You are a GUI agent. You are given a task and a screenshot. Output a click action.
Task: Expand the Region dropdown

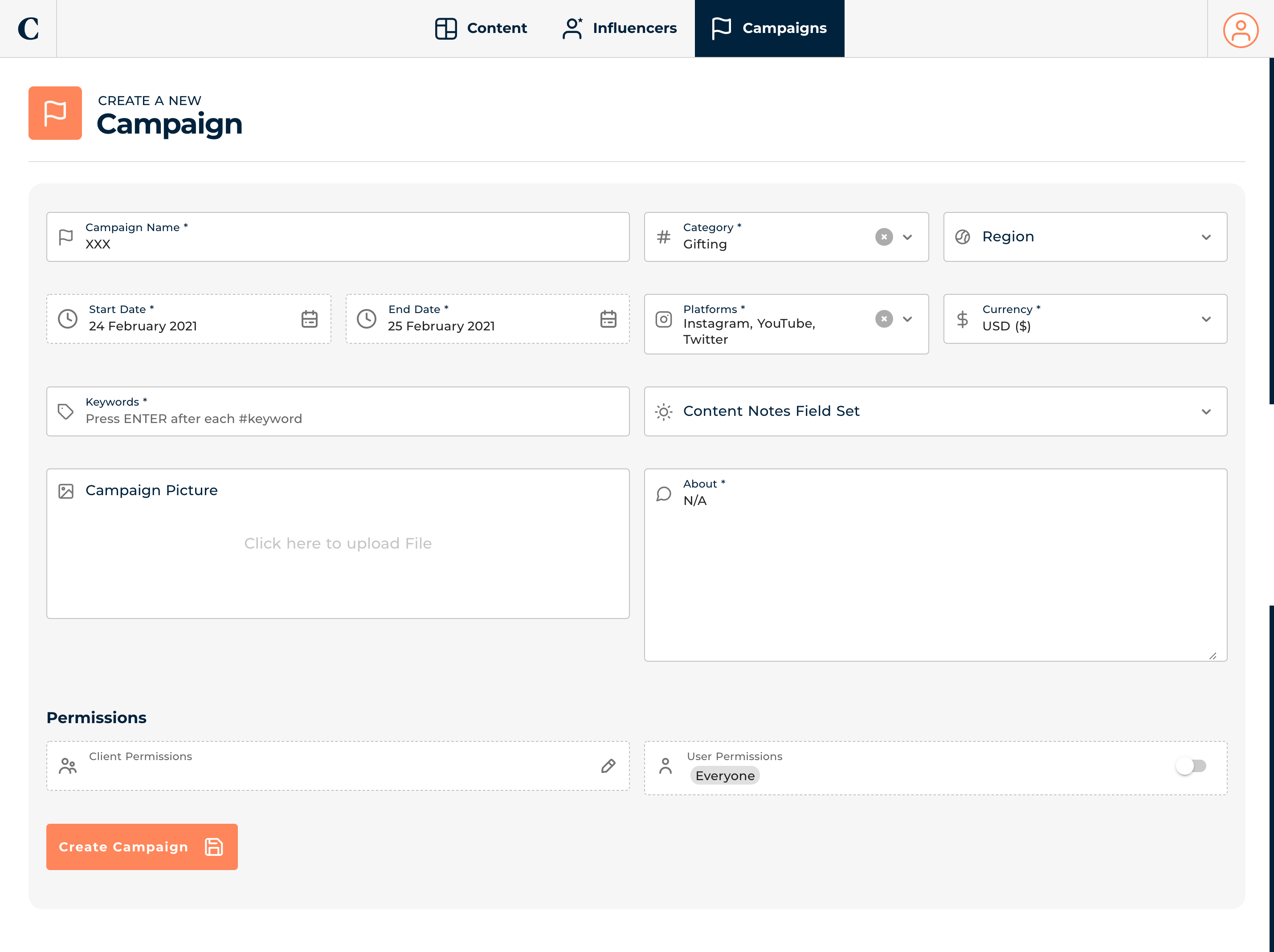pyautogui.click(x=1205, y=237)
